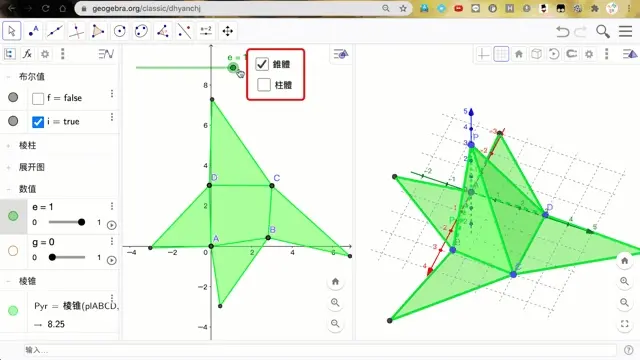Open 3D view more options dots
This screenshot has height=360, width=640.
pyautogui.click(x=607, y=54)
